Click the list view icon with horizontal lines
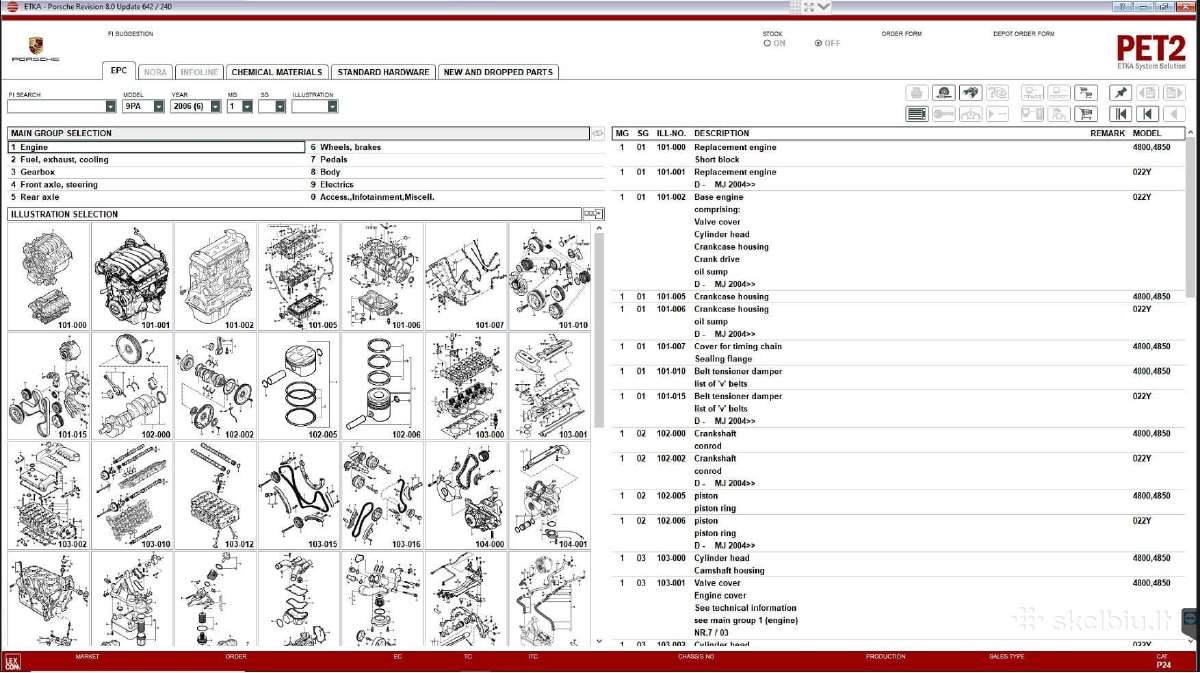Viewport: 1200px width, 673px height. tap(916, 113)
